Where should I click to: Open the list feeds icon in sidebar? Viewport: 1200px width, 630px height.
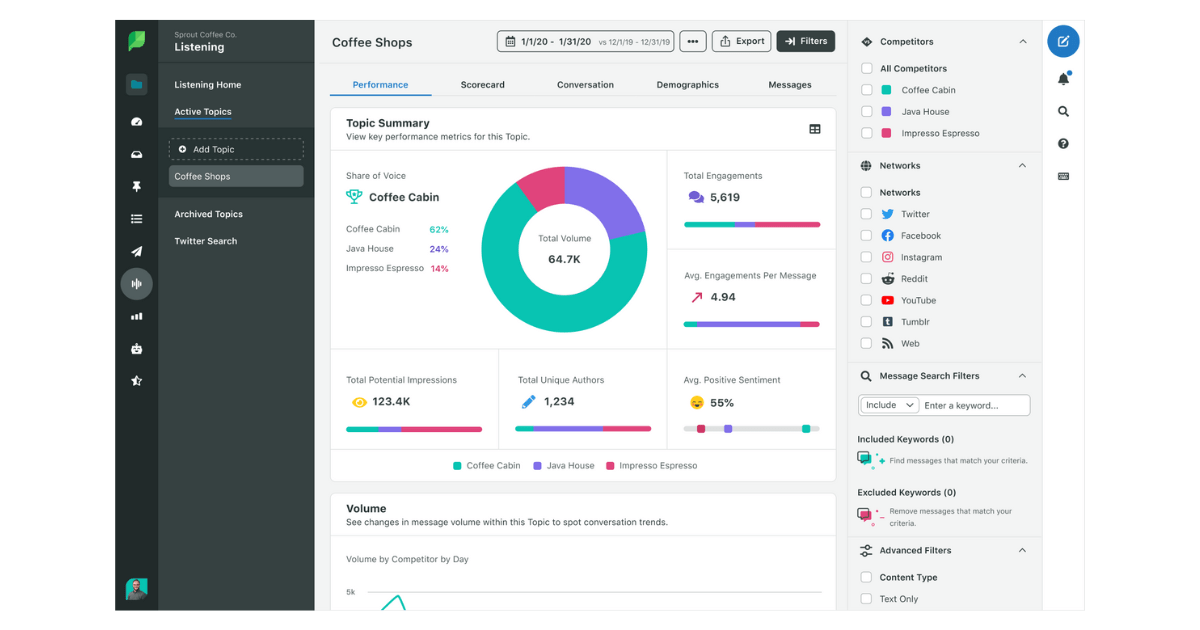point(137,219)
